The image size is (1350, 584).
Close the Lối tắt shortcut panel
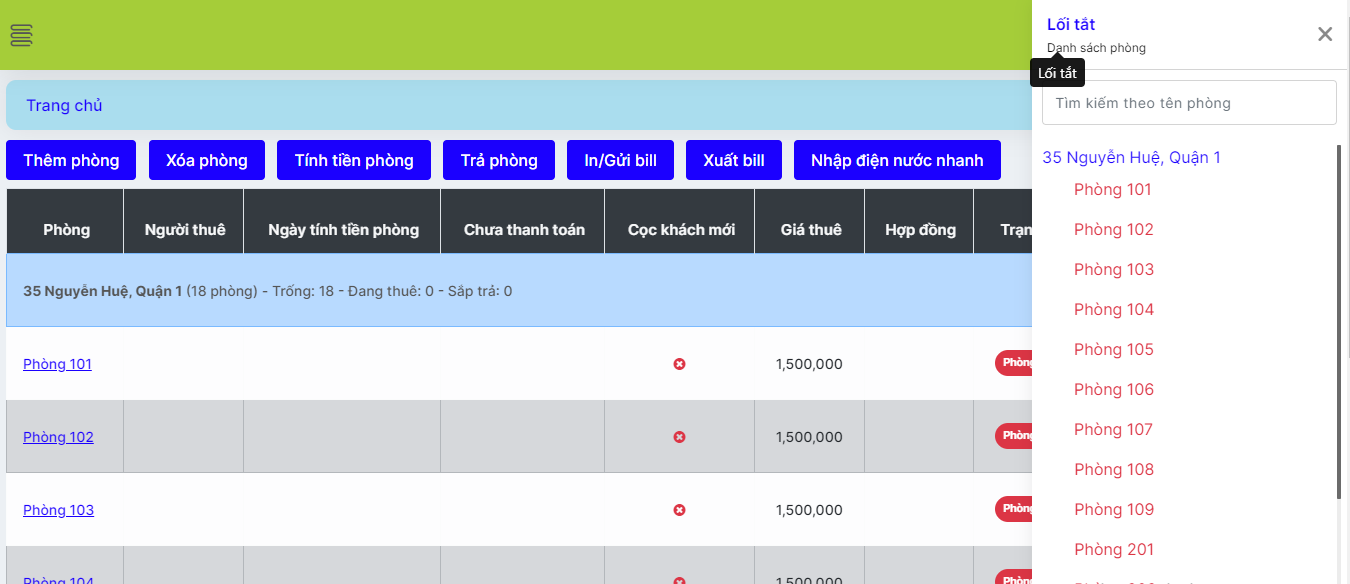[1325, 34]
